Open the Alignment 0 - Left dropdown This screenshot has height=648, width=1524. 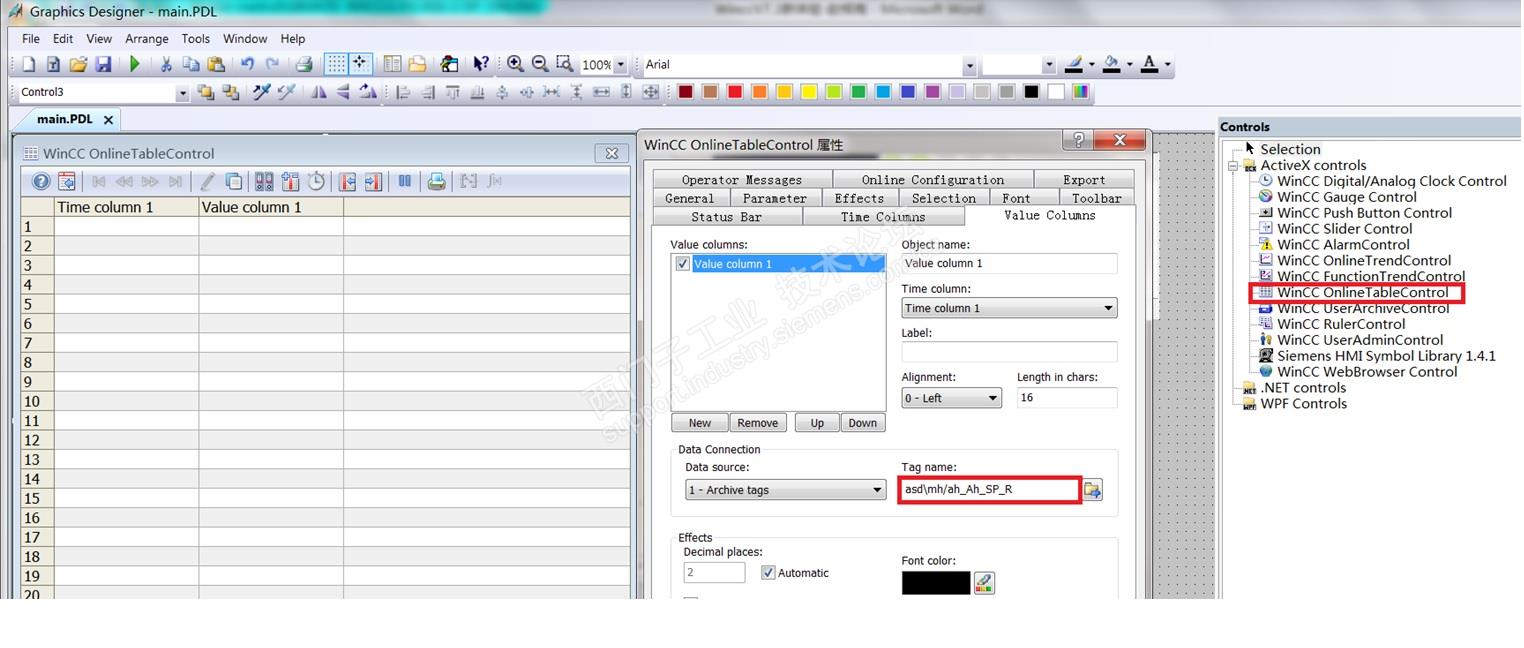(951, 398)
